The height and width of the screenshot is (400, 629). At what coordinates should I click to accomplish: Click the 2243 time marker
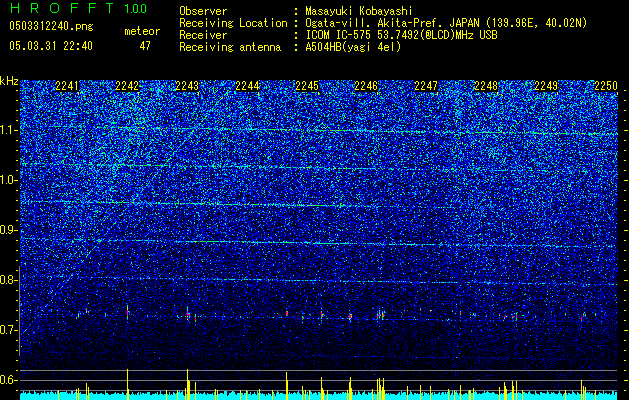[187, 86]
